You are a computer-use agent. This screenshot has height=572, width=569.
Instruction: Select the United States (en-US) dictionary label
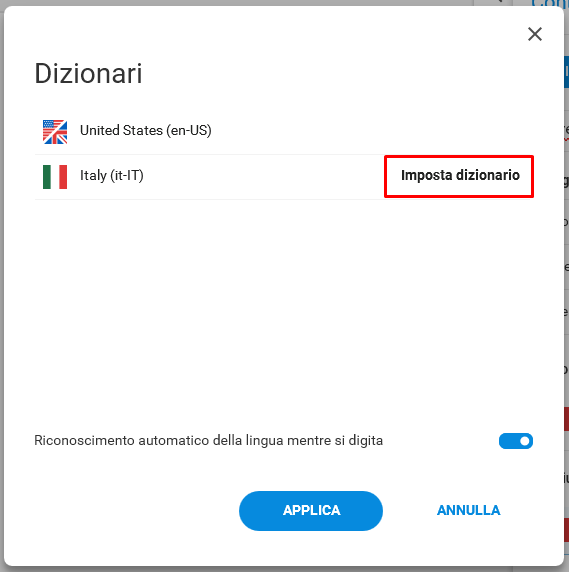(146, 130)
